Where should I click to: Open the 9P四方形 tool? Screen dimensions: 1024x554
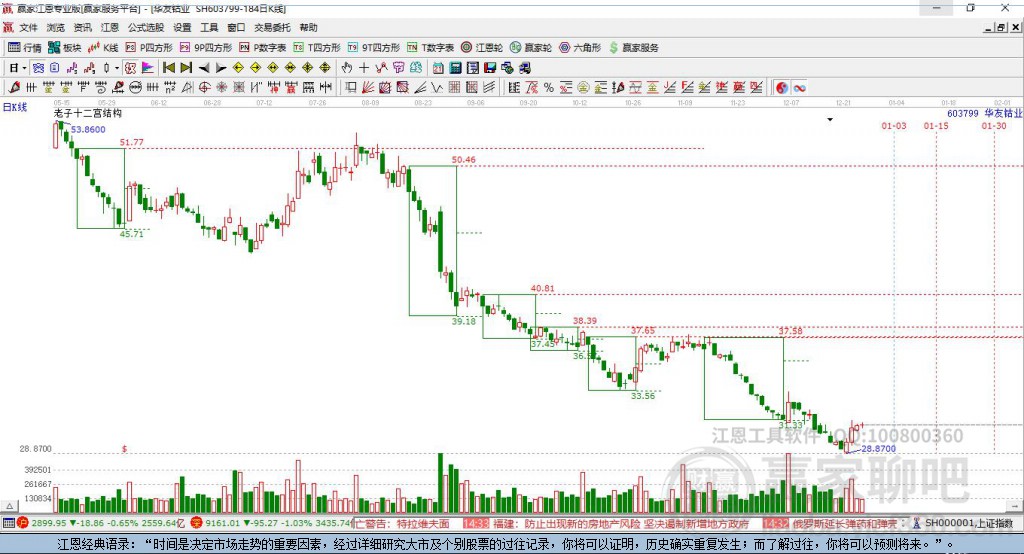pyautogui.click(x=206, y=48)
